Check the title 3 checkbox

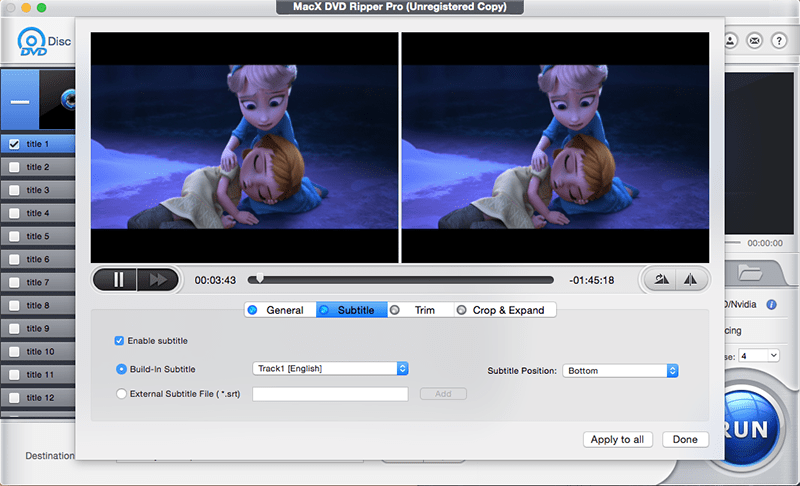point(14,190)
